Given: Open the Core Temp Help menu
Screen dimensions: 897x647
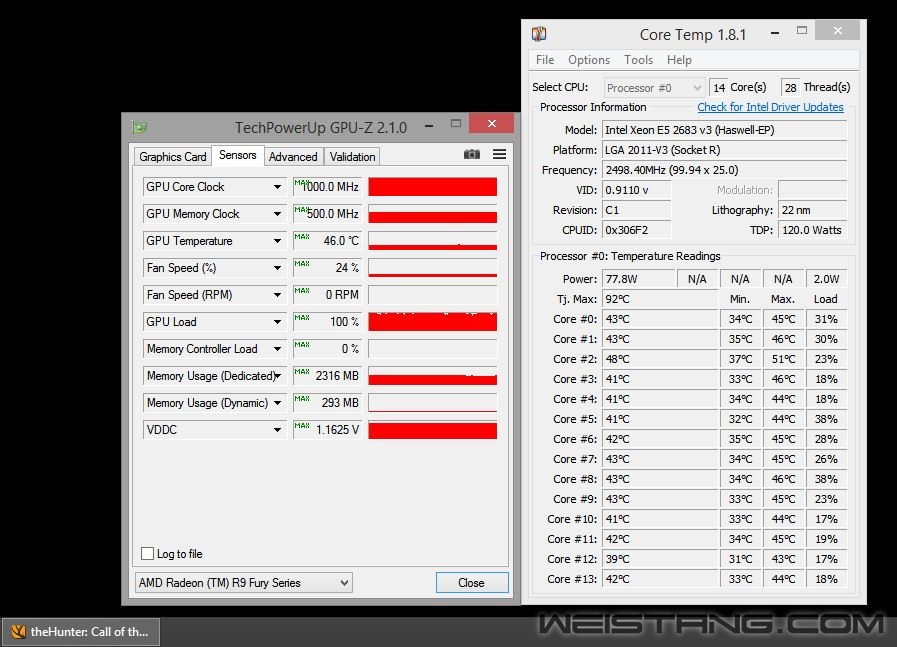Looking at the screenshot, I should (x=679, y=59).
